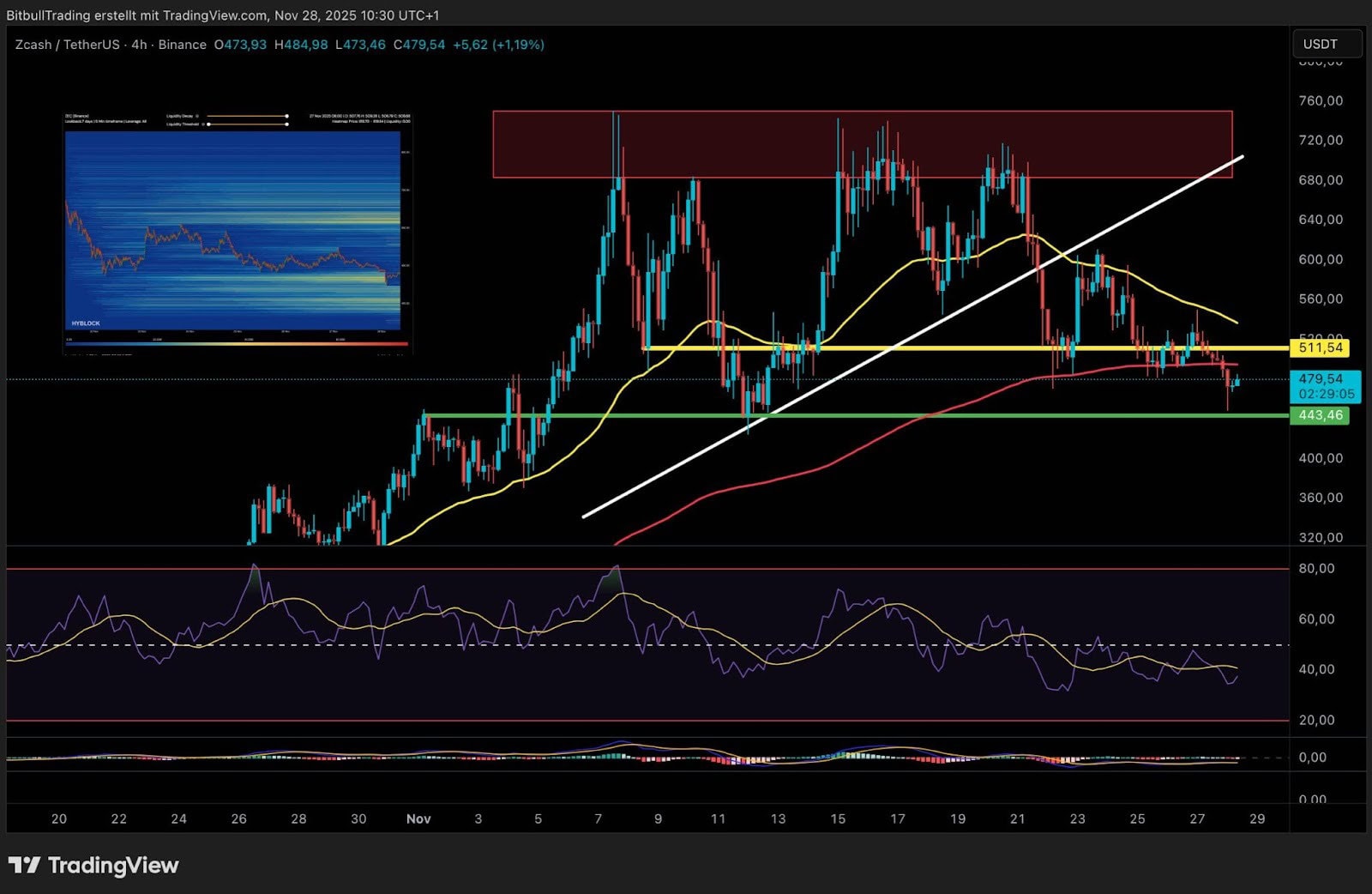Click the TradingView wordmark text
This screenshot has width=1372, height=894.
coord(113,865)
